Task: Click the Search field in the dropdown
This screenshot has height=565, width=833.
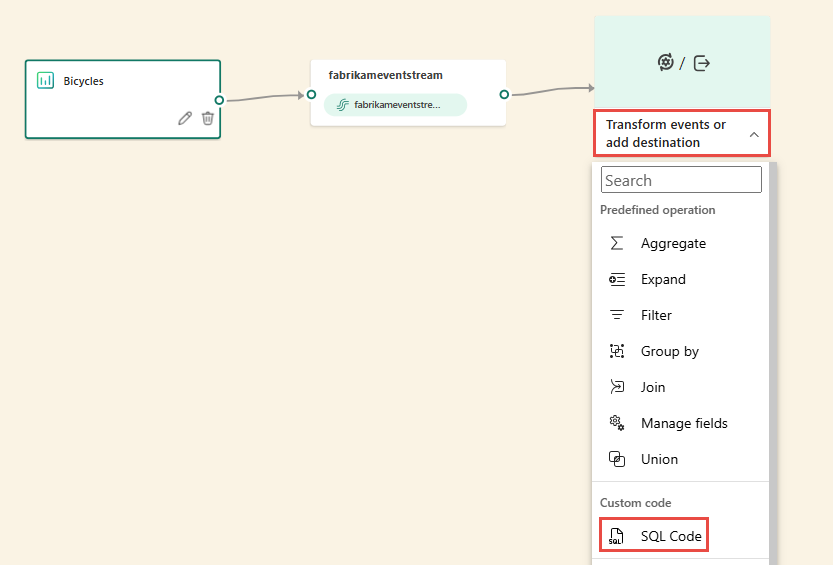Action: (681, 180)
